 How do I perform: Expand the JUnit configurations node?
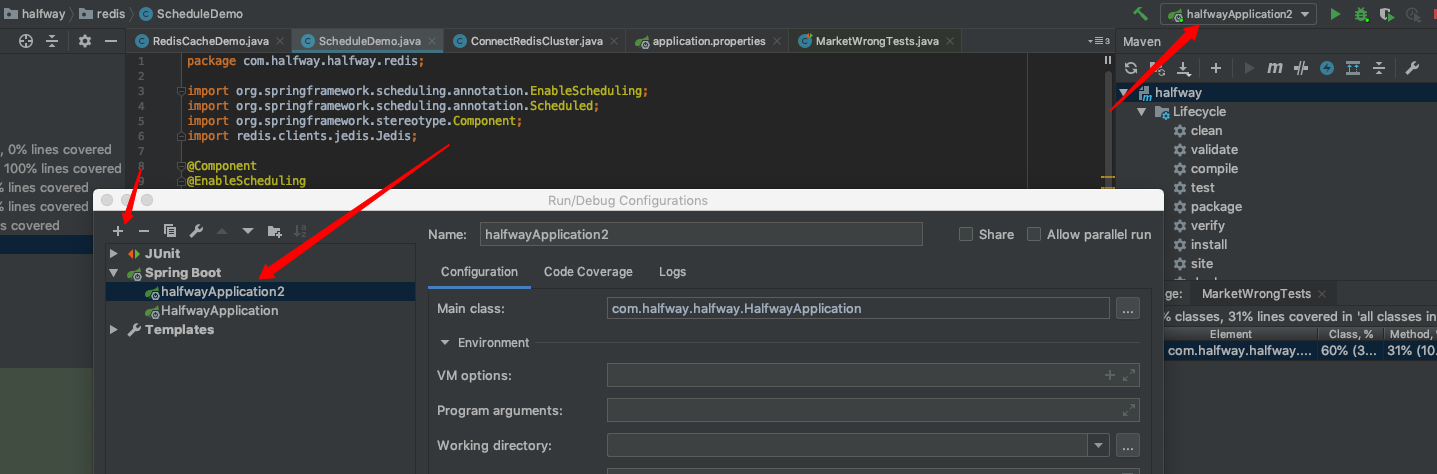pyautogui.click(x=114, y=254)
